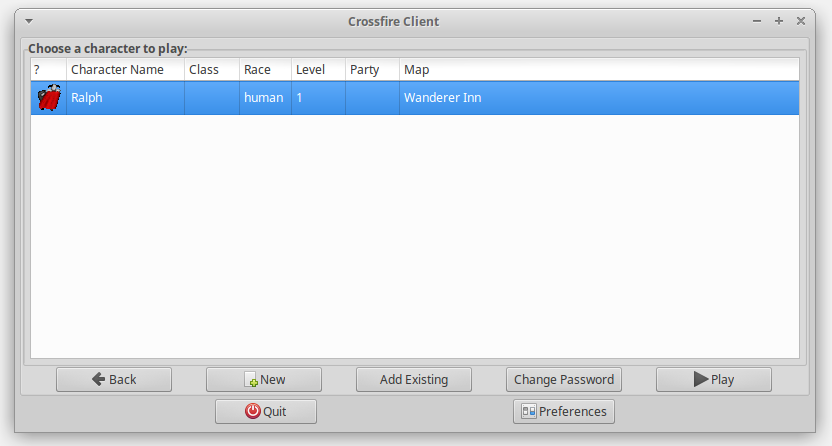Click the Wanderer Inn map cell
Screen dimensions: 832x446
[x=442, y=98]
